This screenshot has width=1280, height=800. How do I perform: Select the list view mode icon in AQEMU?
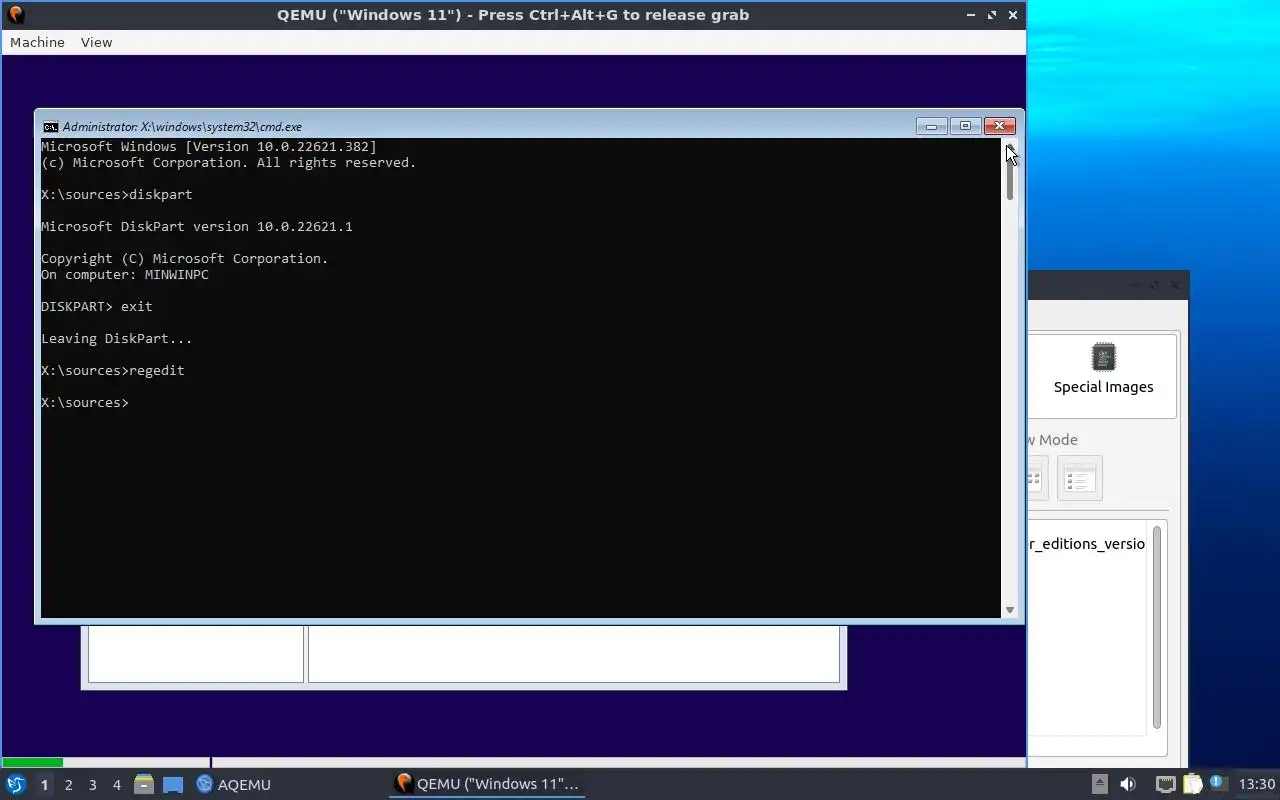click(x=1079, y=479)
